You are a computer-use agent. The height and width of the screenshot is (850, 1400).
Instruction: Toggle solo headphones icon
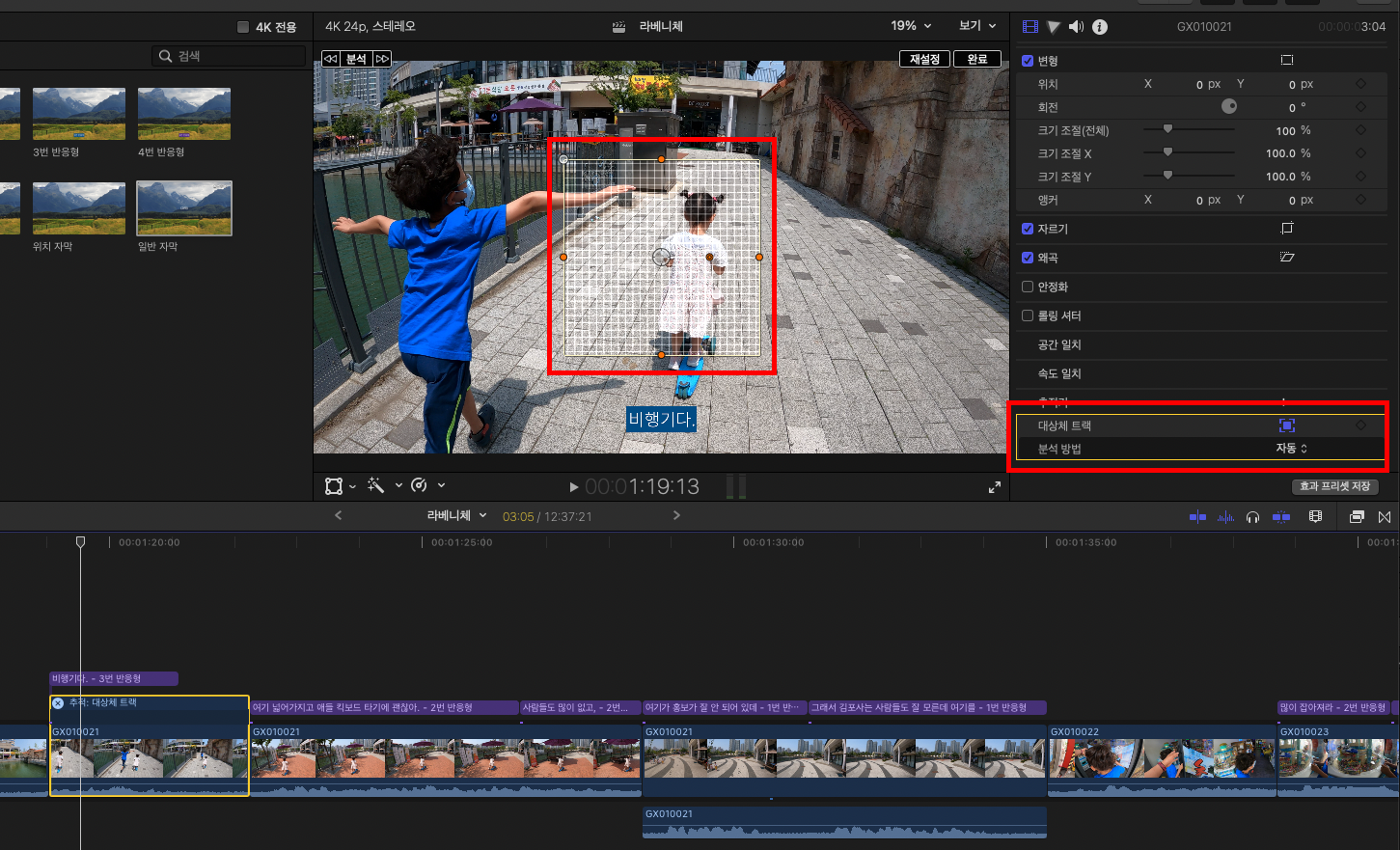(x=1252, y=517)
